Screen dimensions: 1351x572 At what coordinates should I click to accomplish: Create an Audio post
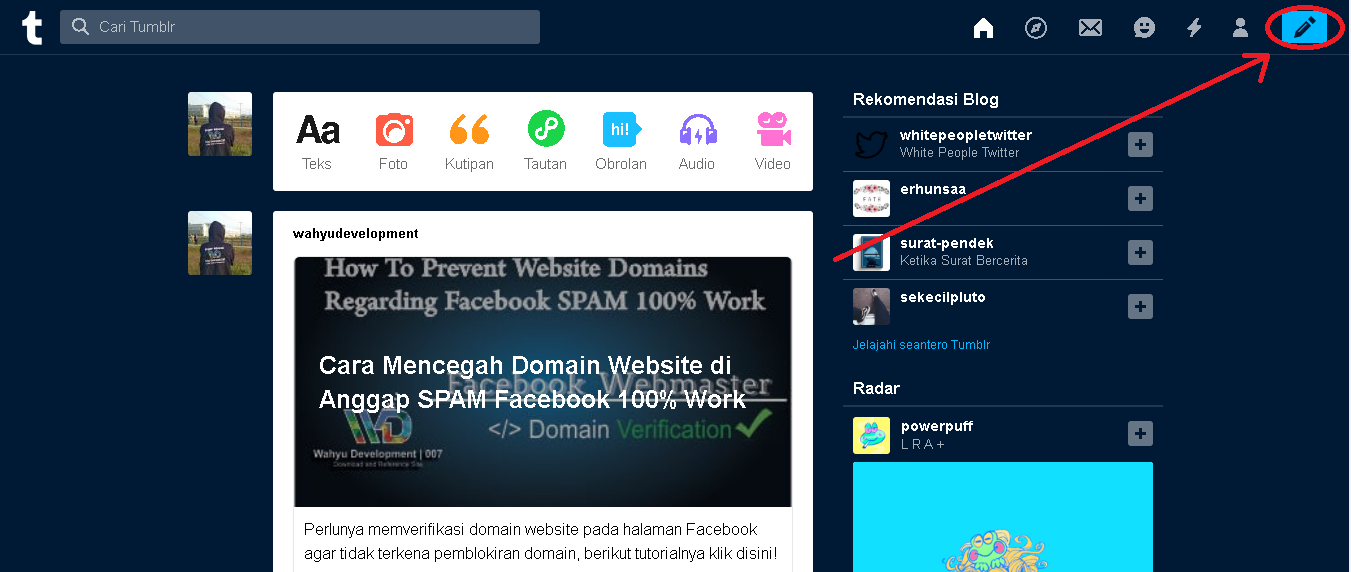point(697,142)
